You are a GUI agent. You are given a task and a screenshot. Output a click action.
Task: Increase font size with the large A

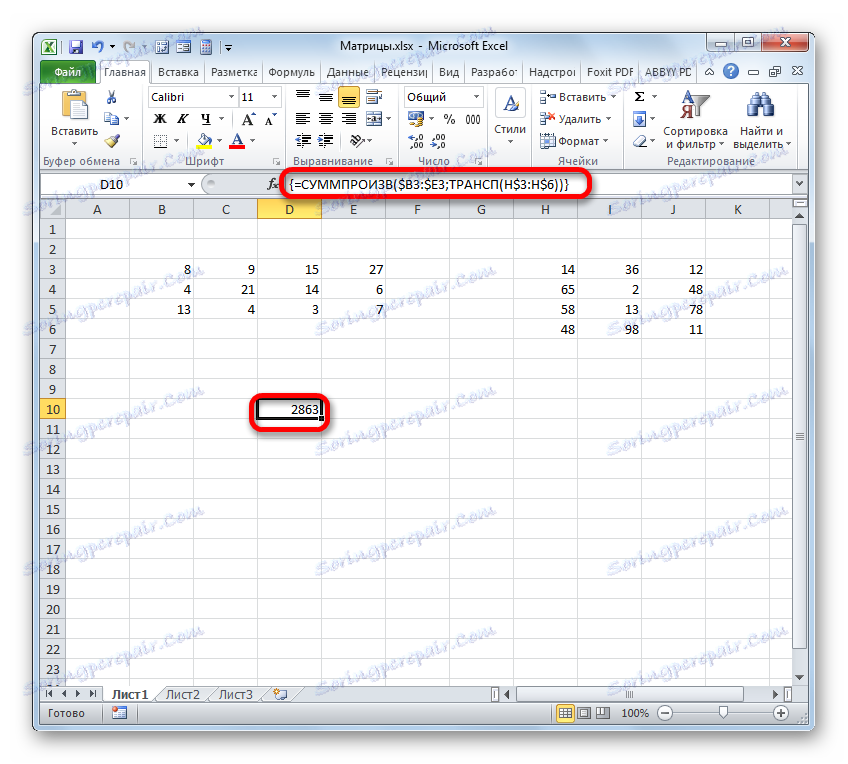click(x=248, y=119)
